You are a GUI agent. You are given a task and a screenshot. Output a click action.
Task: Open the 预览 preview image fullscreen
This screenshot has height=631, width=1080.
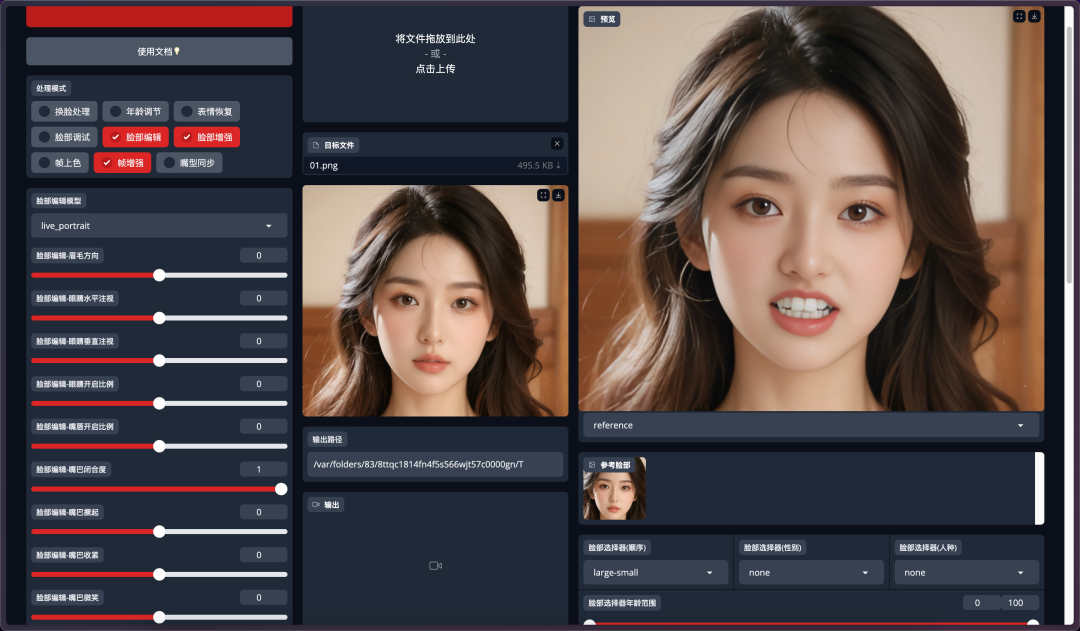(x=1019, y=16)
